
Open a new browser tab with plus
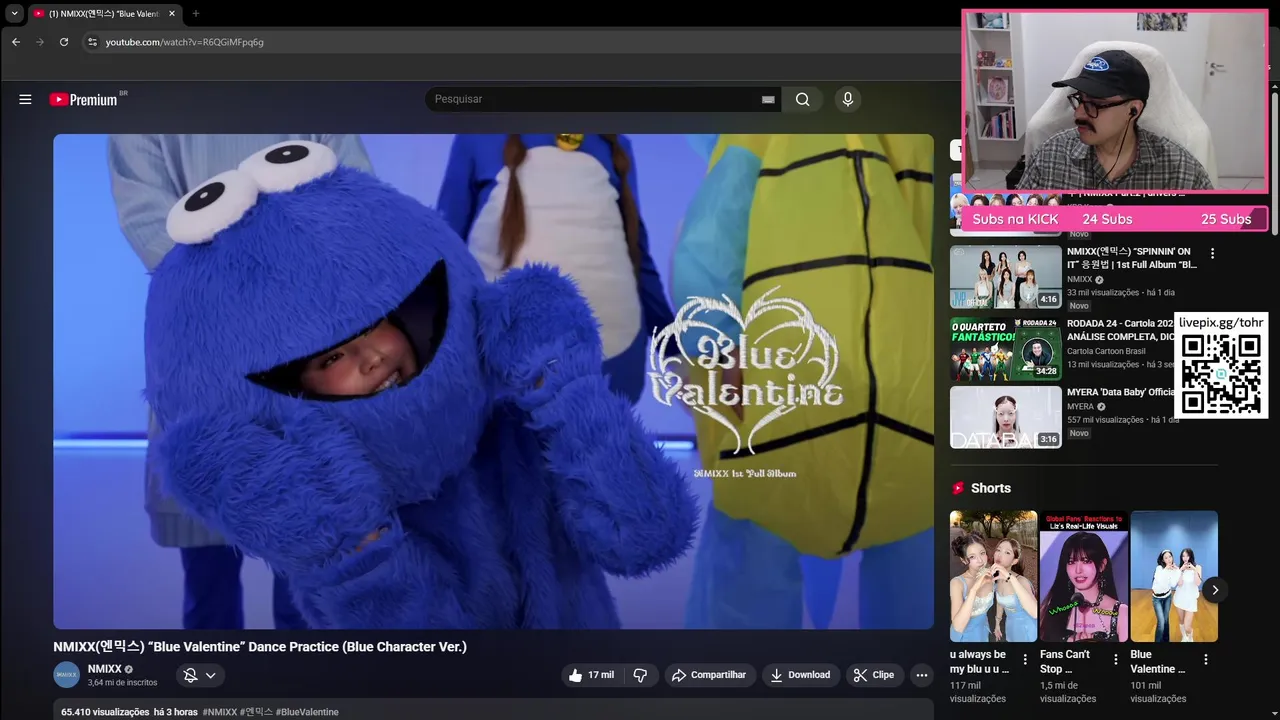point(195,14)
